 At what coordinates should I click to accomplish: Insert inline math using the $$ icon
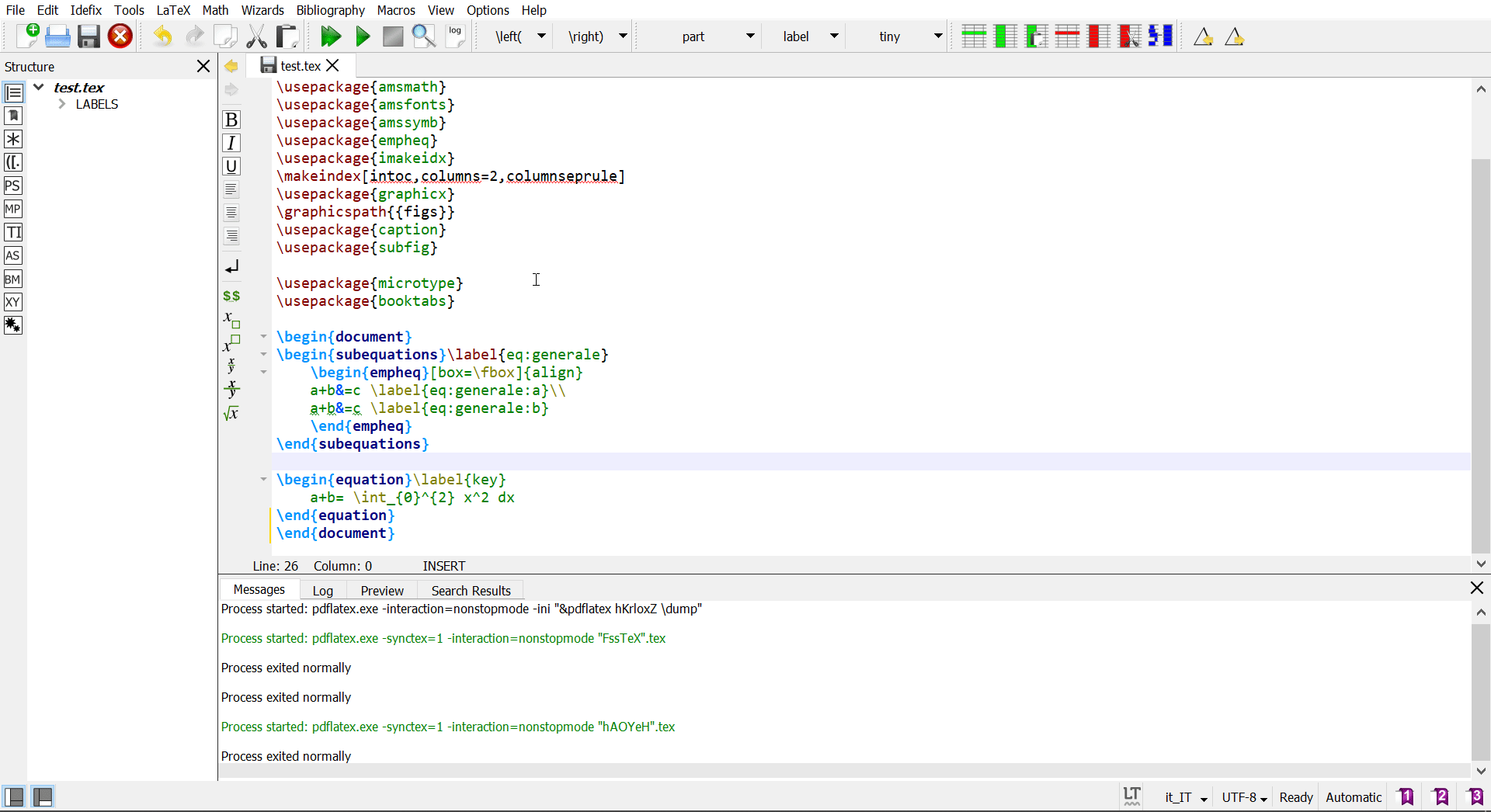(231, 296)
